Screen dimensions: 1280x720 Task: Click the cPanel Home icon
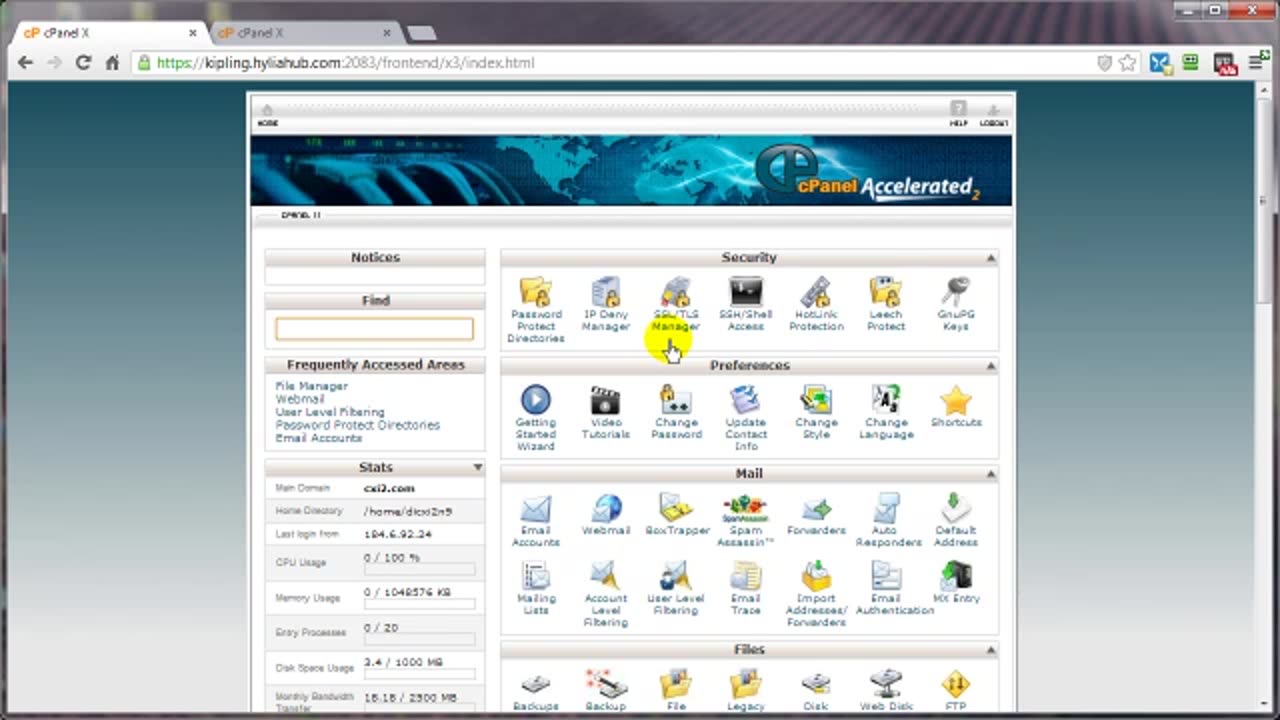point(267,114)
